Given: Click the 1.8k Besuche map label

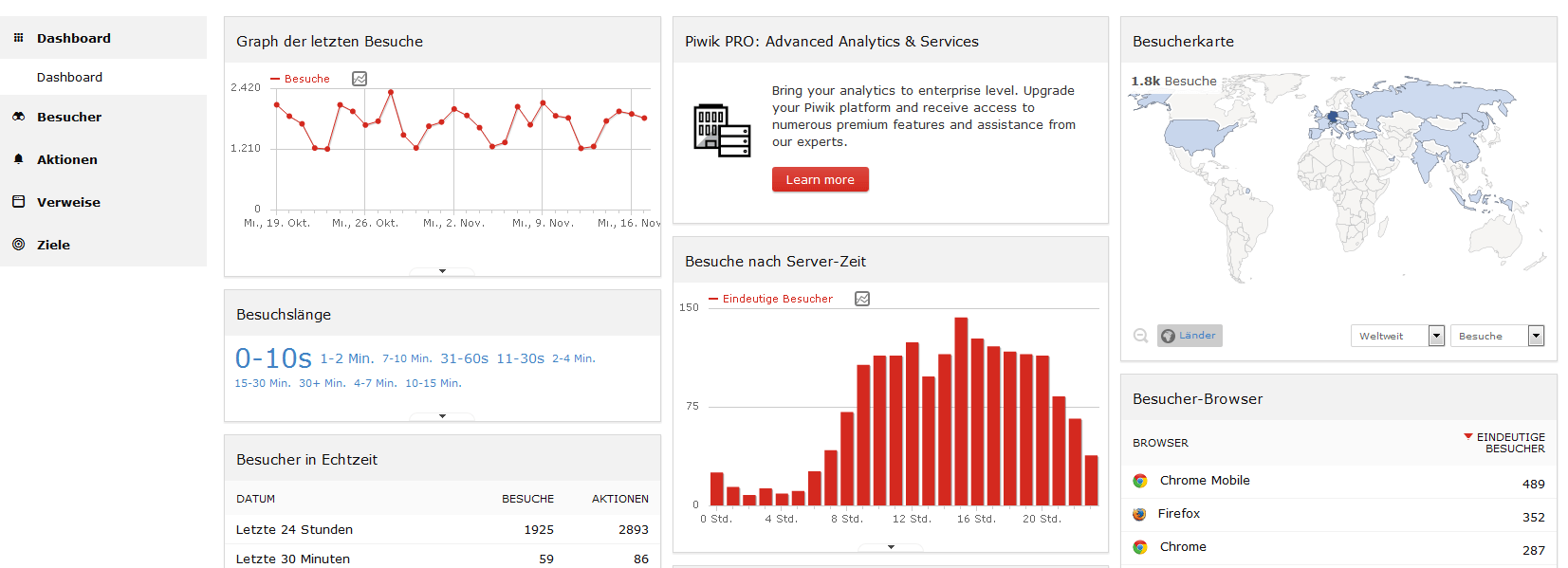Looking at the screenshot, I should (1173, 81).
